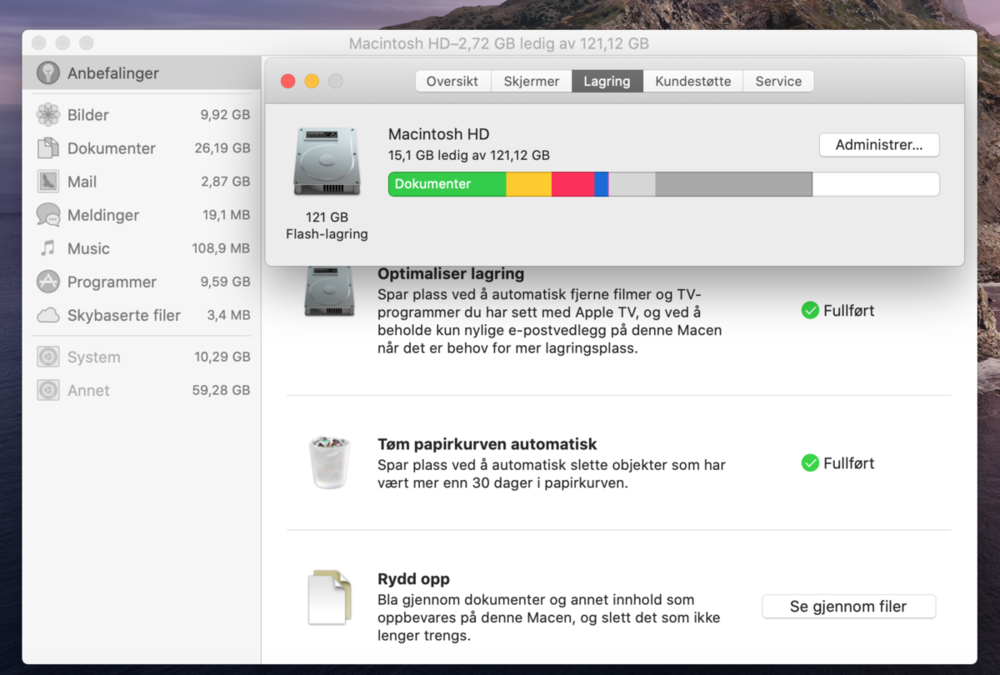
Task: Switch to the Oversikt tab
Action: coord(452,81)
